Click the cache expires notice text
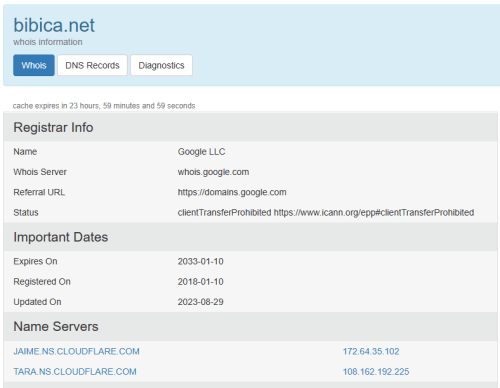Screen dimensions: 500x388 pyautogui.click(x=104, y=106)
